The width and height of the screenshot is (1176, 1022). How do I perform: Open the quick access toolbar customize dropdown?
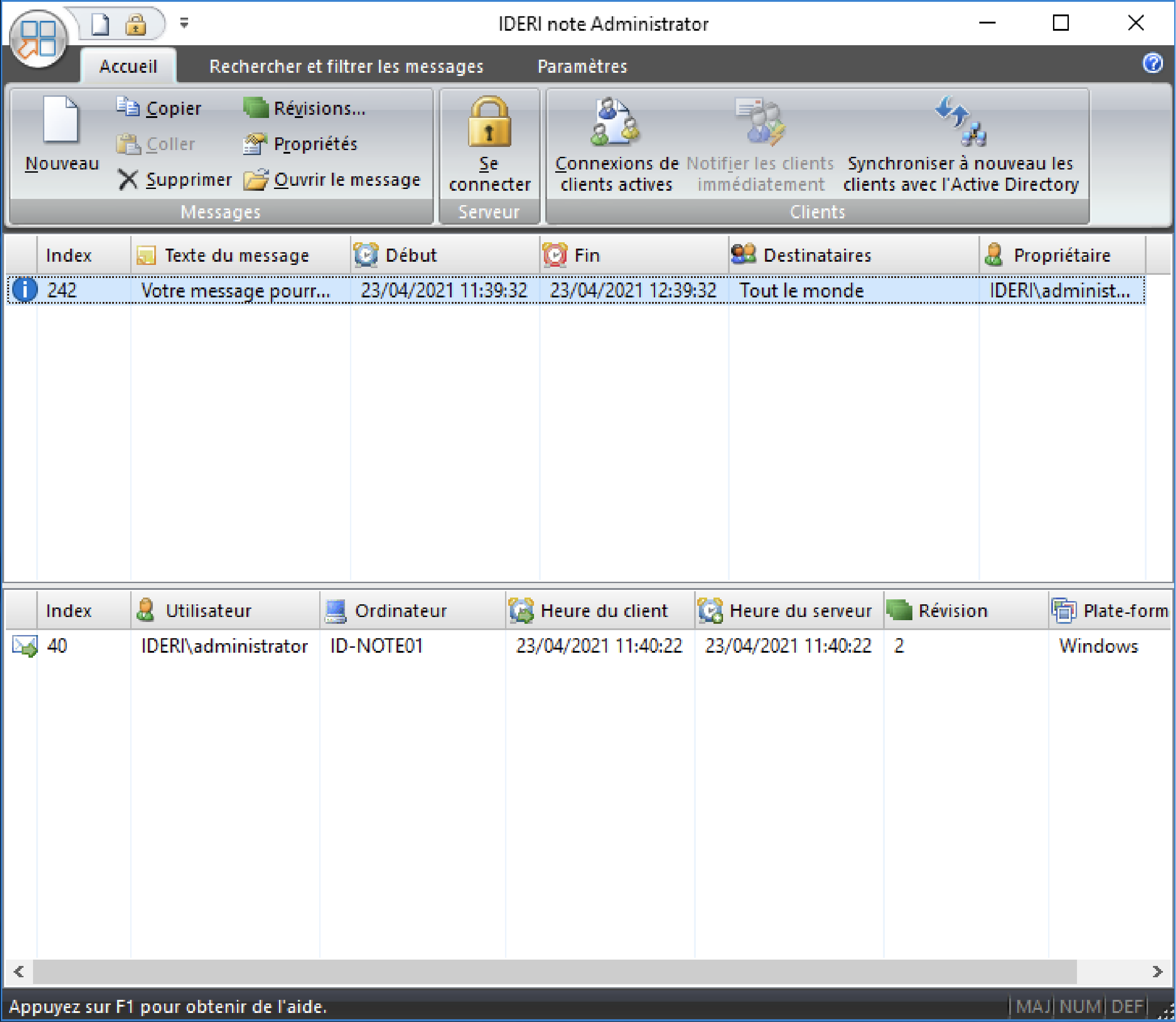184,24
